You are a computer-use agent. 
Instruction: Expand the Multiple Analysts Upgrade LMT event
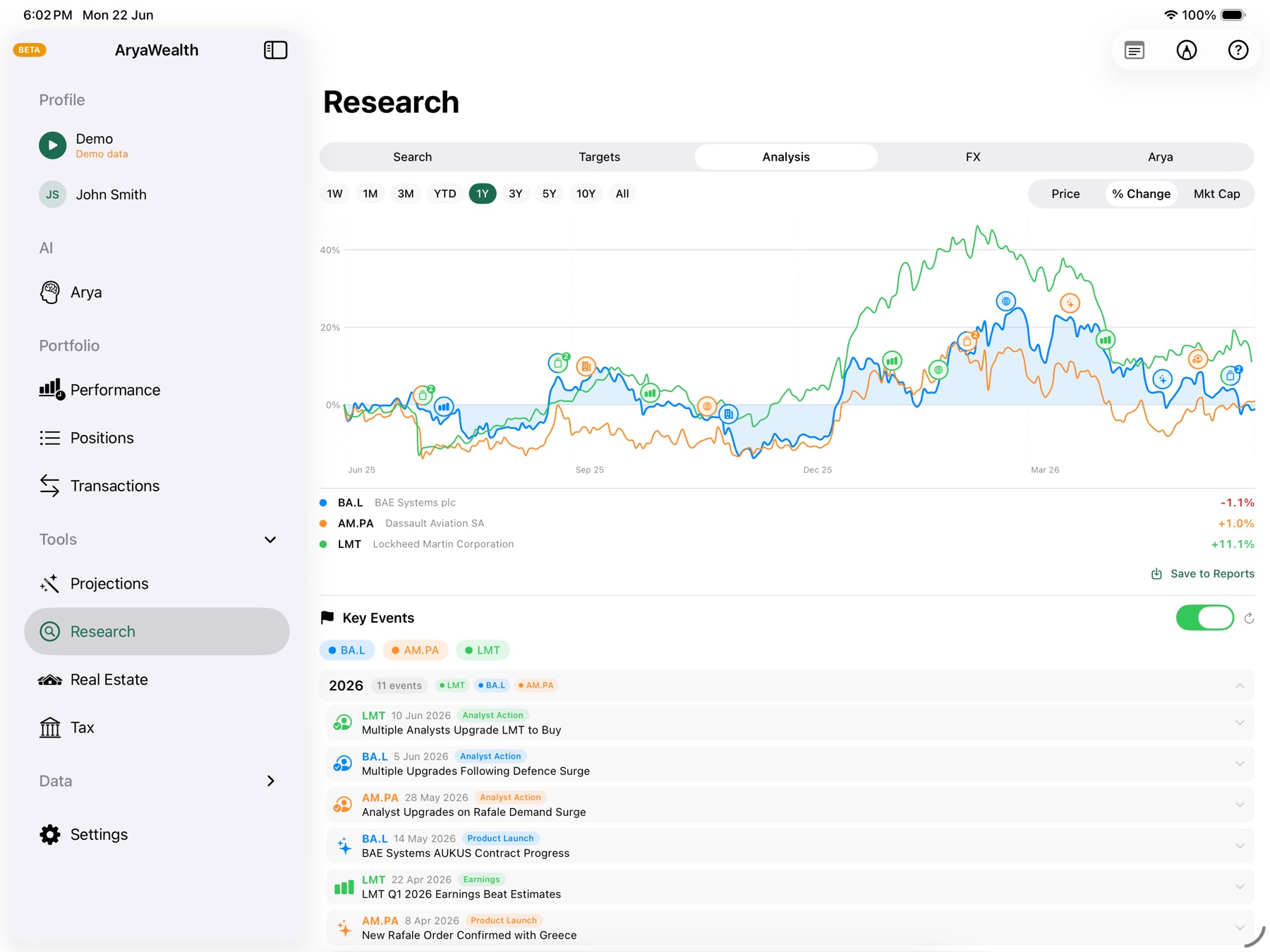pyautogui.click(x=1240, y=723)
